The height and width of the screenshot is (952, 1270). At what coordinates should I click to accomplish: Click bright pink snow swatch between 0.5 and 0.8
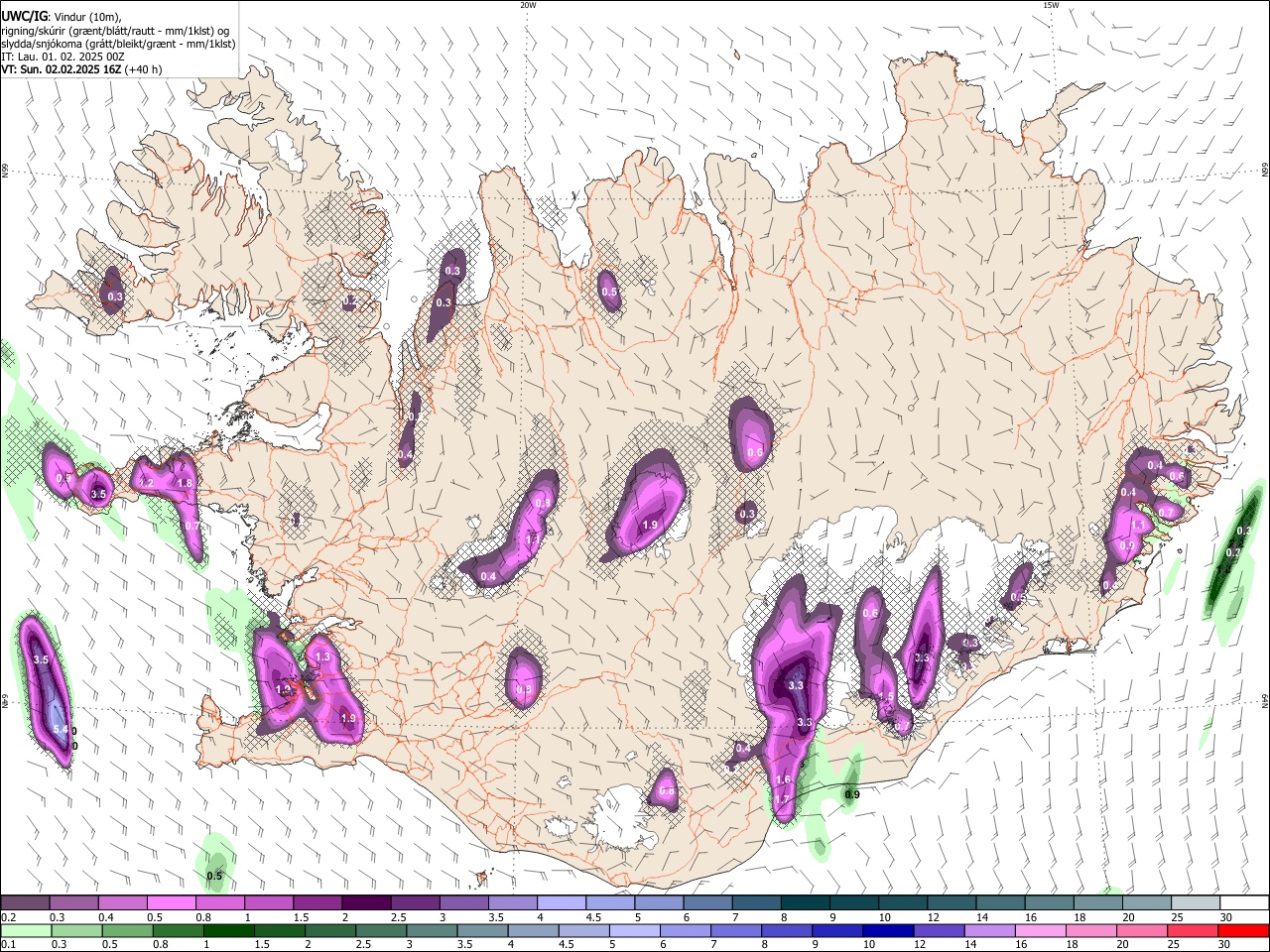(x=171, y=903)
